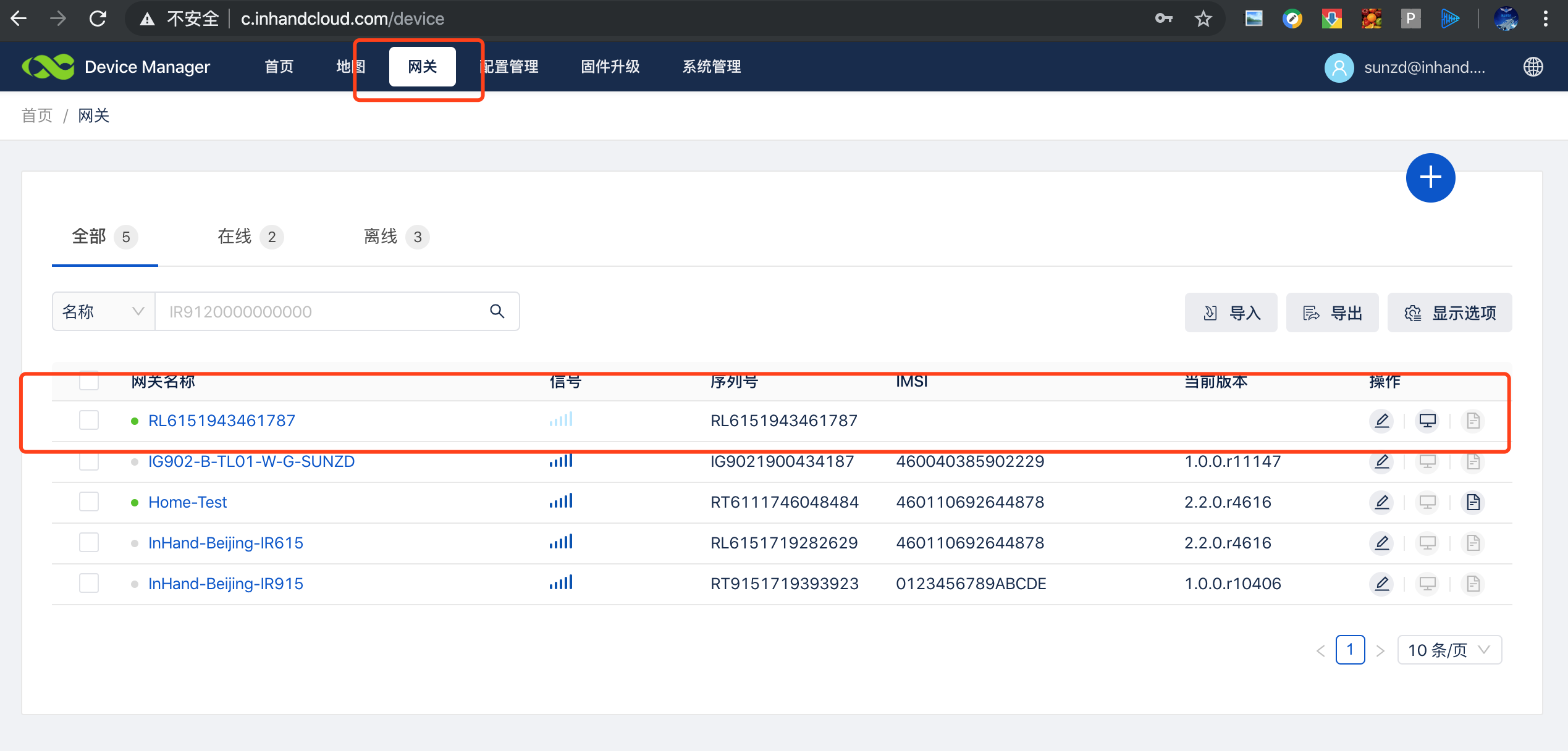
Task: Open the InHand-Beijing-IR915 gateway link
Action: coord(226,584)
